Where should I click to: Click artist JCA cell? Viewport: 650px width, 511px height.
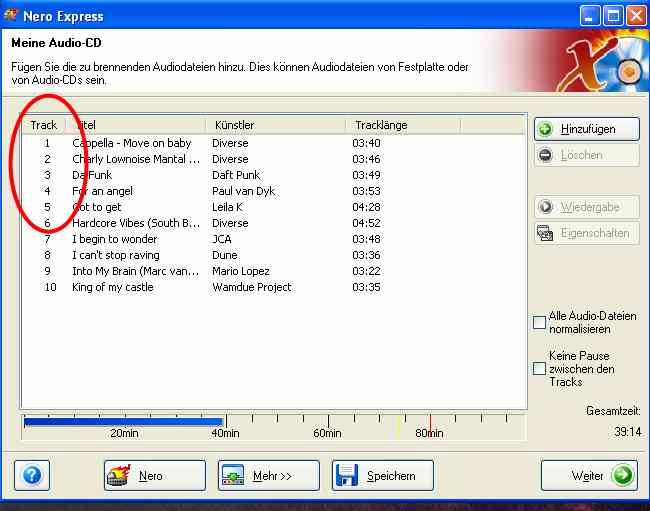point(222,239)
